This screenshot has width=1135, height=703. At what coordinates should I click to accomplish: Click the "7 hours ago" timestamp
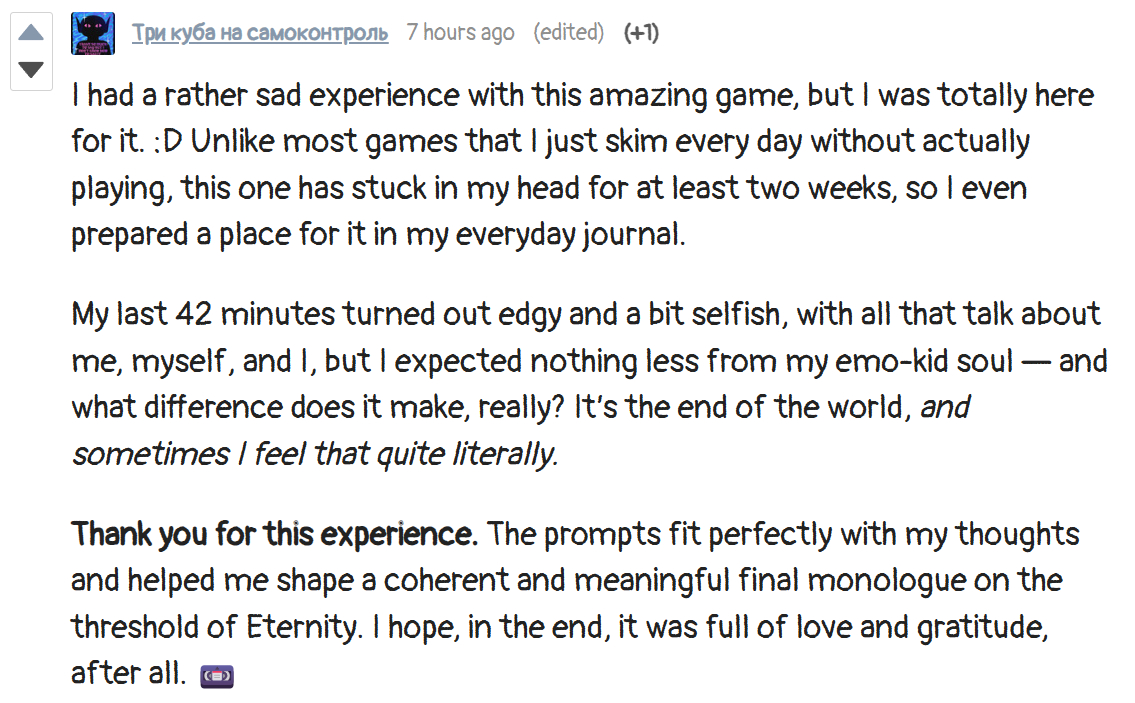point(460,33)
